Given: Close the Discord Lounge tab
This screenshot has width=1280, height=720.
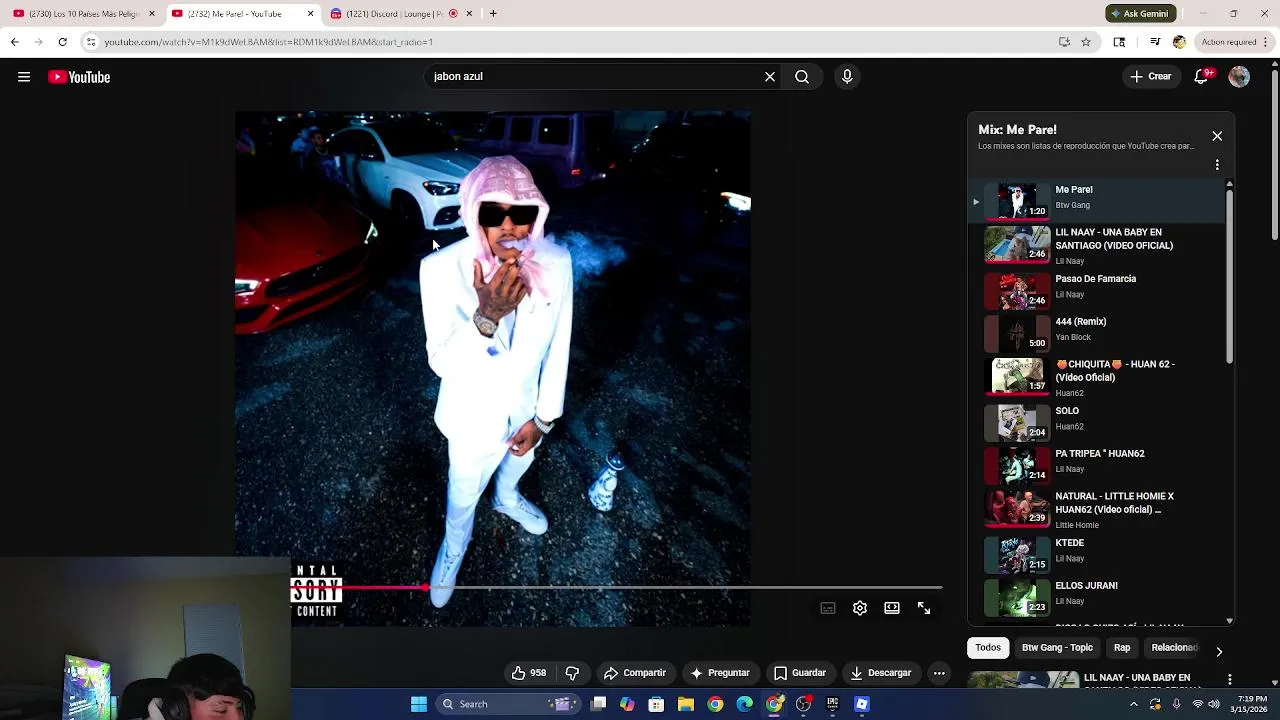Looking at the screenshot, I should [x=468, y=14].
